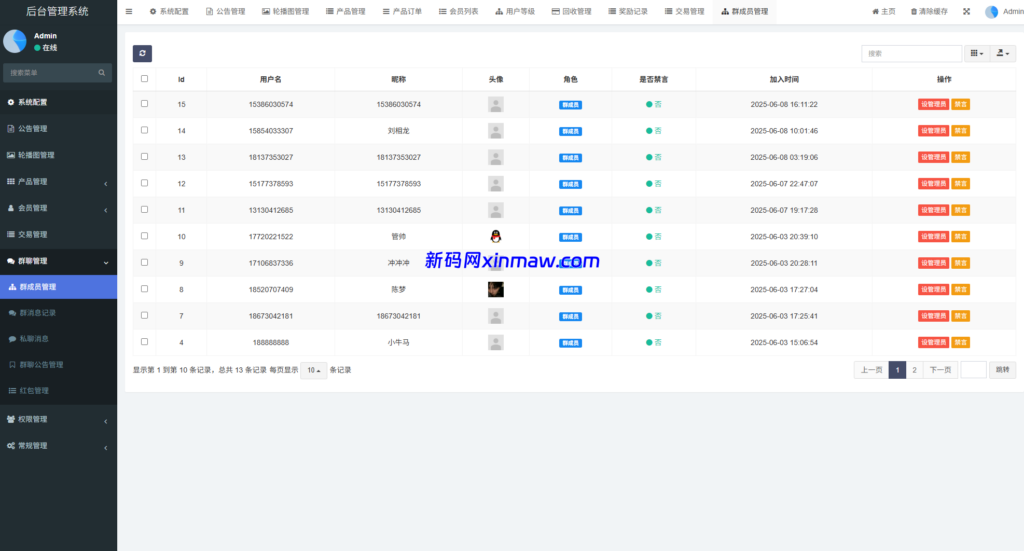Screen dimensions: 1024x551
Task: Click 否 mute status for user 刘相龙
Action: pos(654,131)
